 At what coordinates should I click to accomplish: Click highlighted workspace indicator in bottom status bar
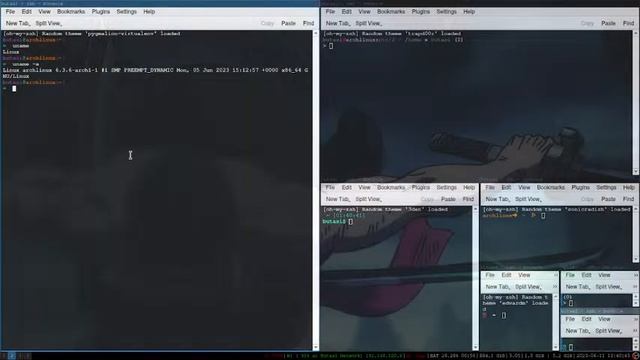coord(12,356)
